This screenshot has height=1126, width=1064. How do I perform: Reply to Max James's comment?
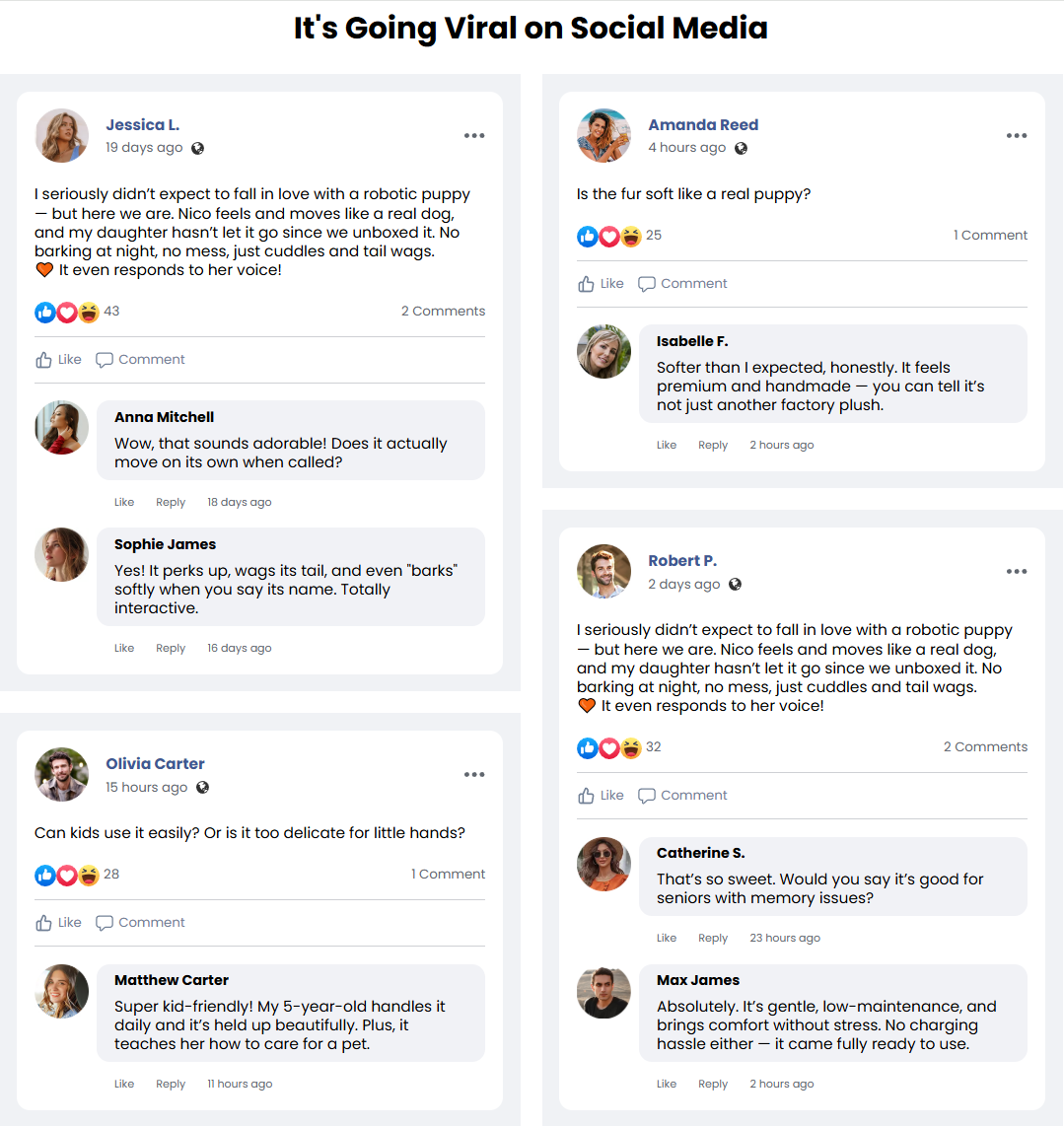[x=713, y=1085]
